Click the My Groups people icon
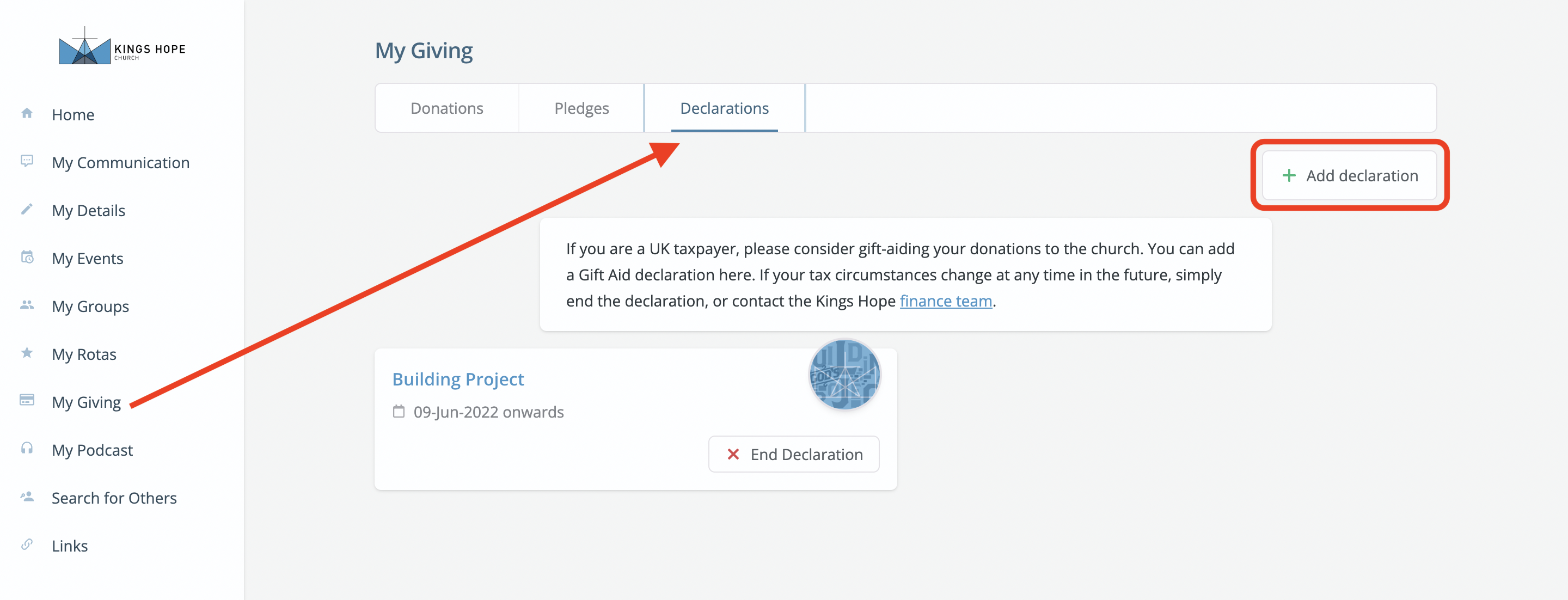The width and height of the screenshot is (1568, 600). [27, 305]
